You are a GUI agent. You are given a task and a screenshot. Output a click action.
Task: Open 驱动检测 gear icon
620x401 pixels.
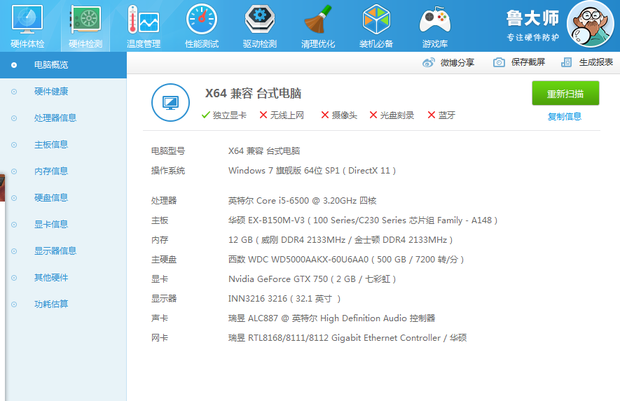pyautogui.click(x=260, y=19)
